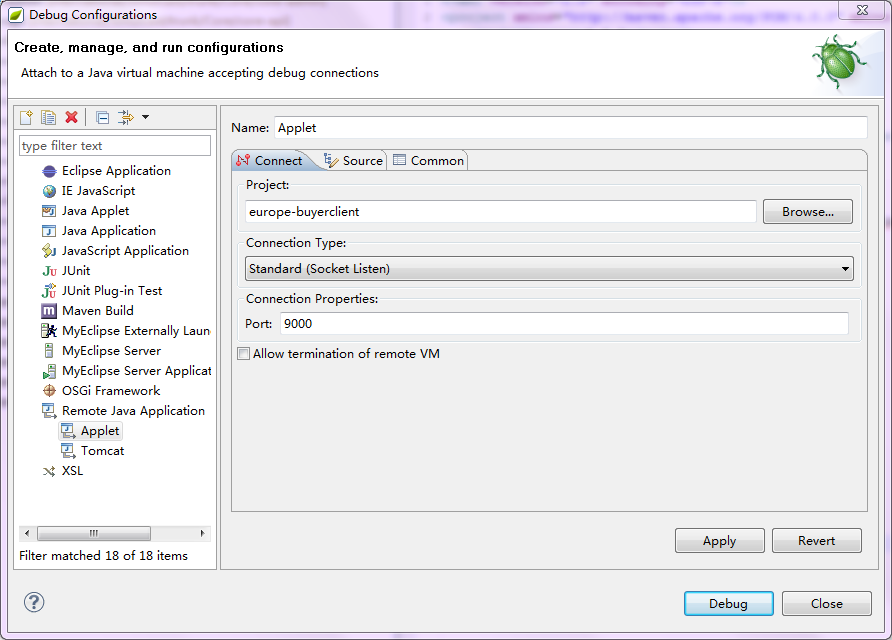892x640 pixels.
Task: Click the Applet configuration icon
Action: click(x=68, y=431)
